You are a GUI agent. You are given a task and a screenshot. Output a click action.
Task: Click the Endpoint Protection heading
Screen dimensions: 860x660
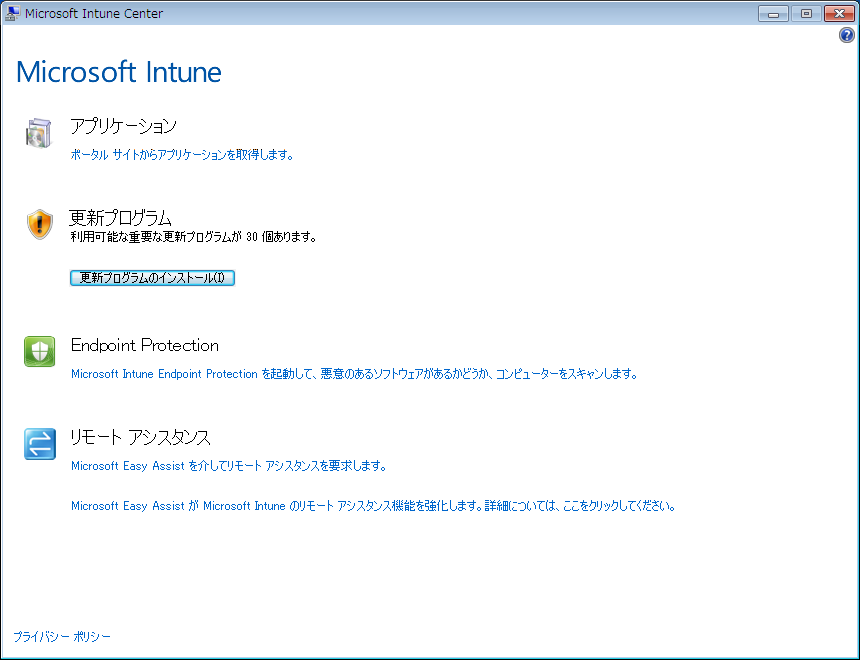(145, 345)
